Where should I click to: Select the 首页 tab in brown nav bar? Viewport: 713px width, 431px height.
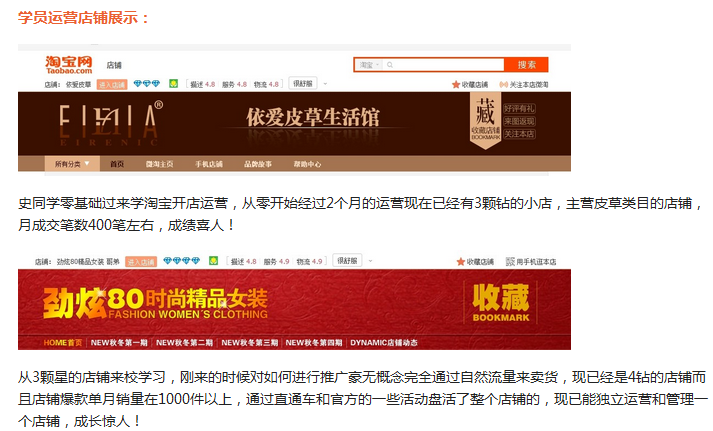pyautogui.click(x=117, y=163)
